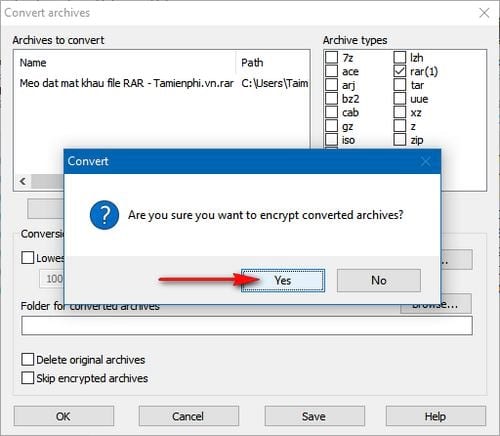Click the left scroll arrow in archives list
Viewport: 500px width, 436px height.
coord(23,181)
